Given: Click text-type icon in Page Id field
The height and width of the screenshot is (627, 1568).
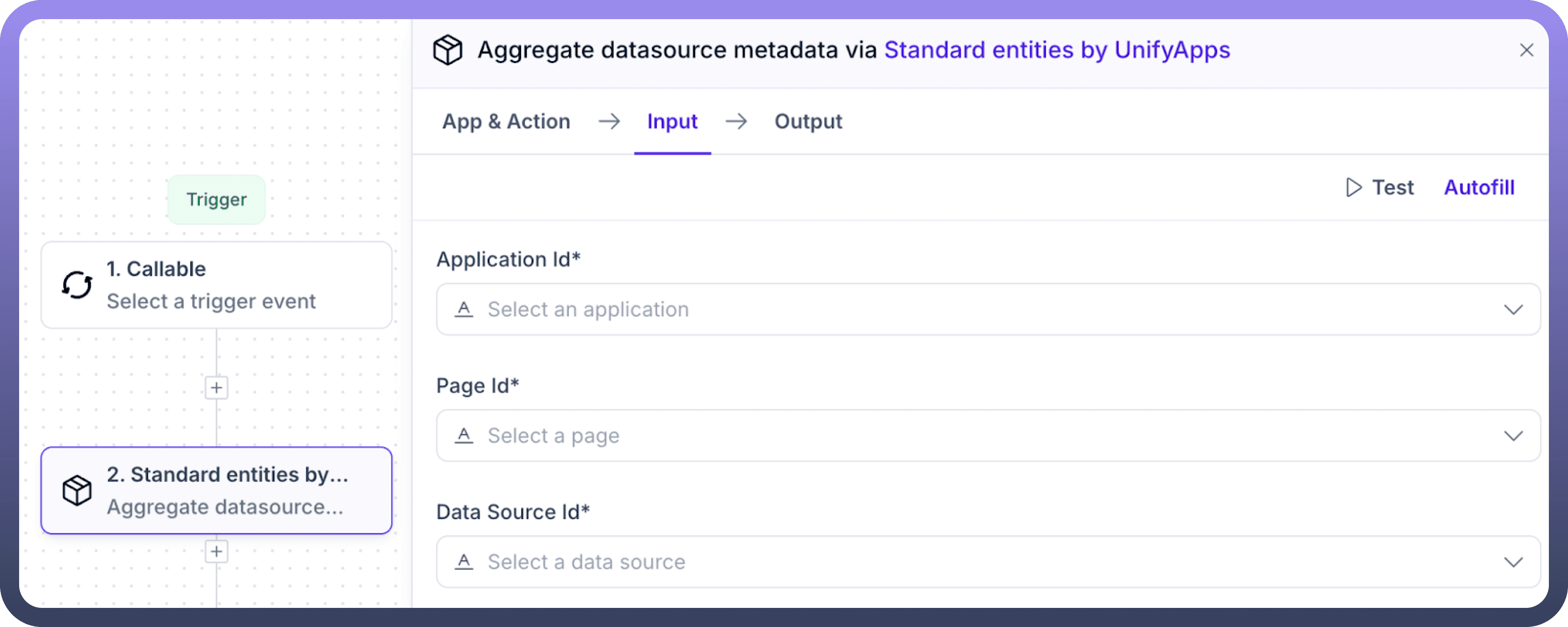Looking at the screenshot, I should (464, 436).
